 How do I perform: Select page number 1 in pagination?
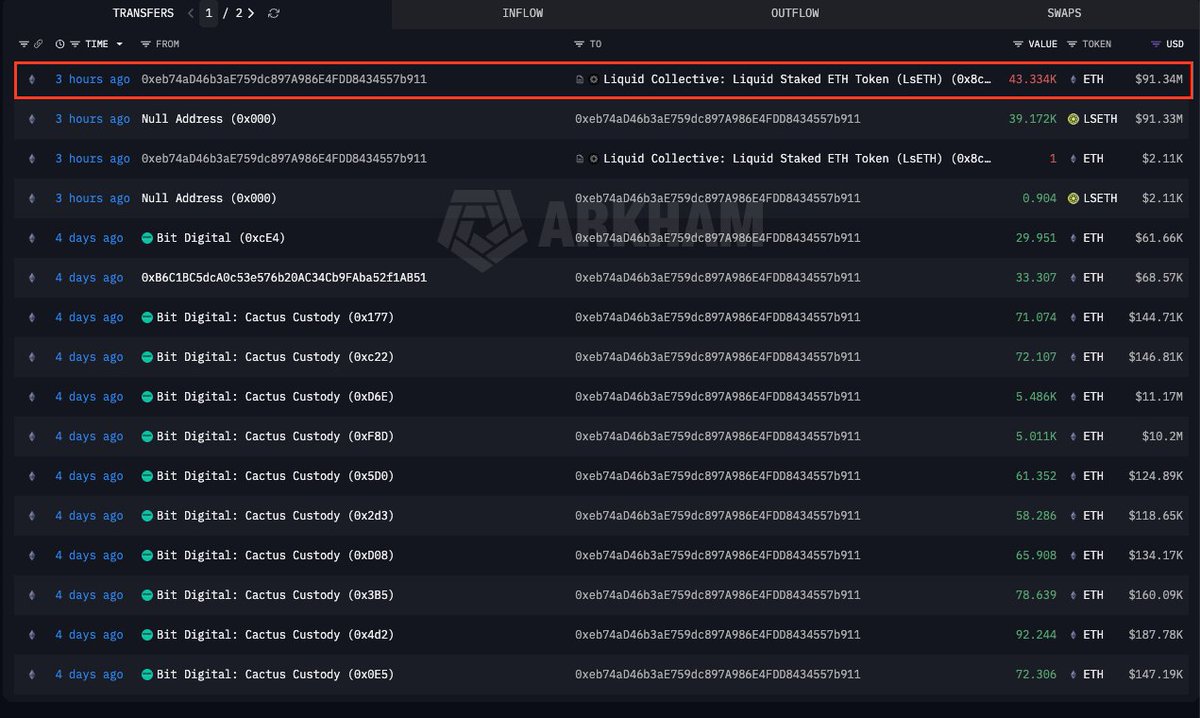point(209,13)
